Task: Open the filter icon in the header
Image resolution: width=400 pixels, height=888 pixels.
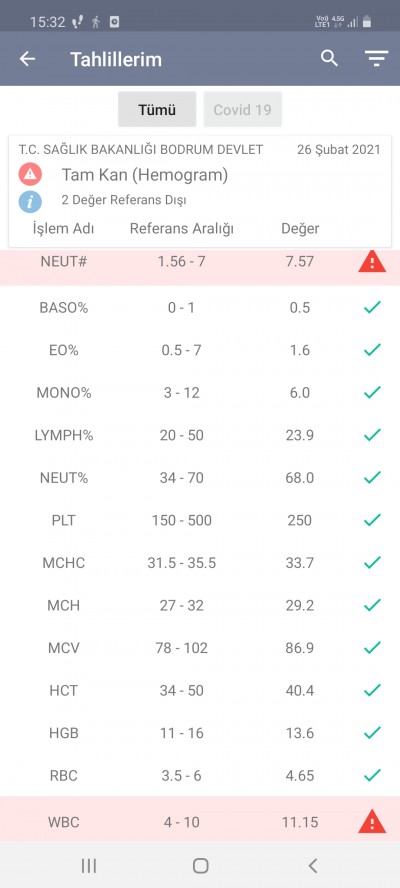Action: [376, 59]
